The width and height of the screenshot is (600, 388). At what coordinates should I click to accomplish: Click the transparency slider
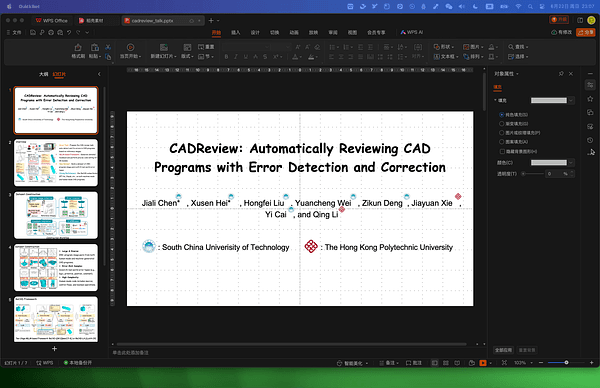(532, 174)
